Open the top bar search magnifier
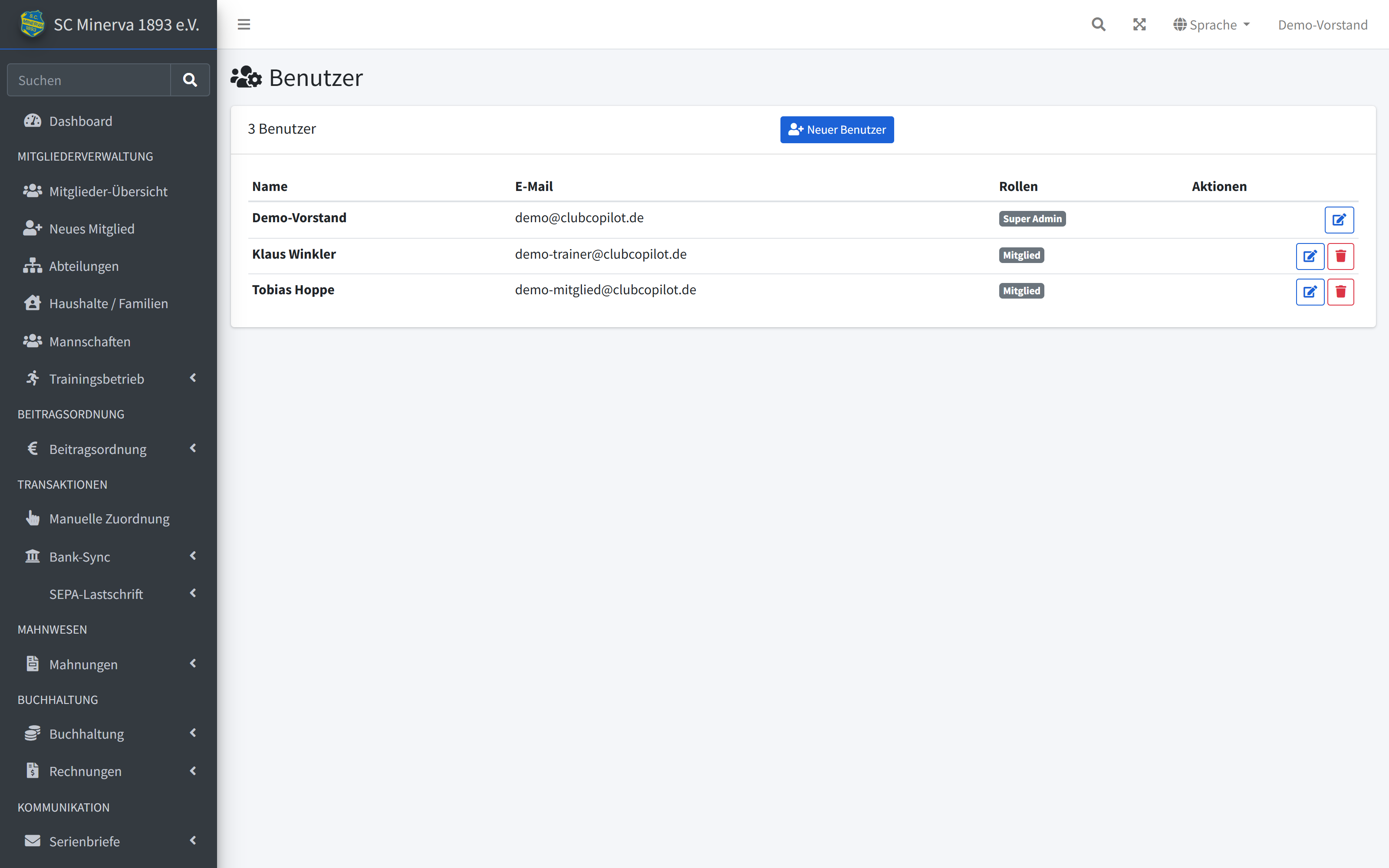Screen dimensions: 1389x868 1098,24
